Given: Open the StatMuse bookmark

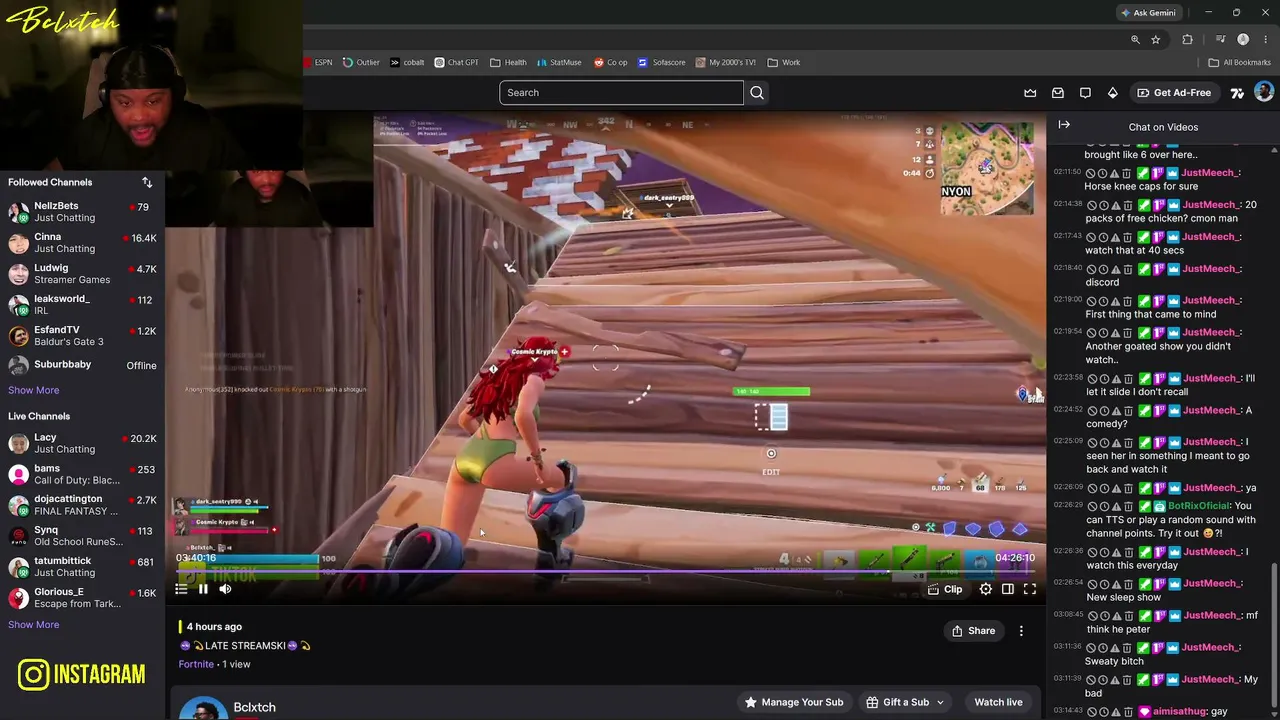Looking at the screenshot, I should 559,62.
